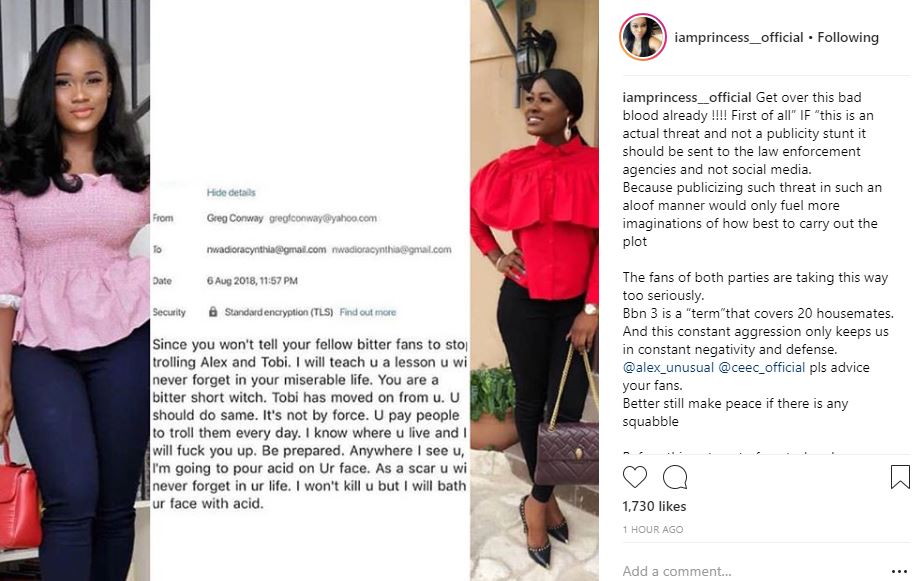Like the post with heart icon
Screen dimensions: 915x581
pos(634,477)
